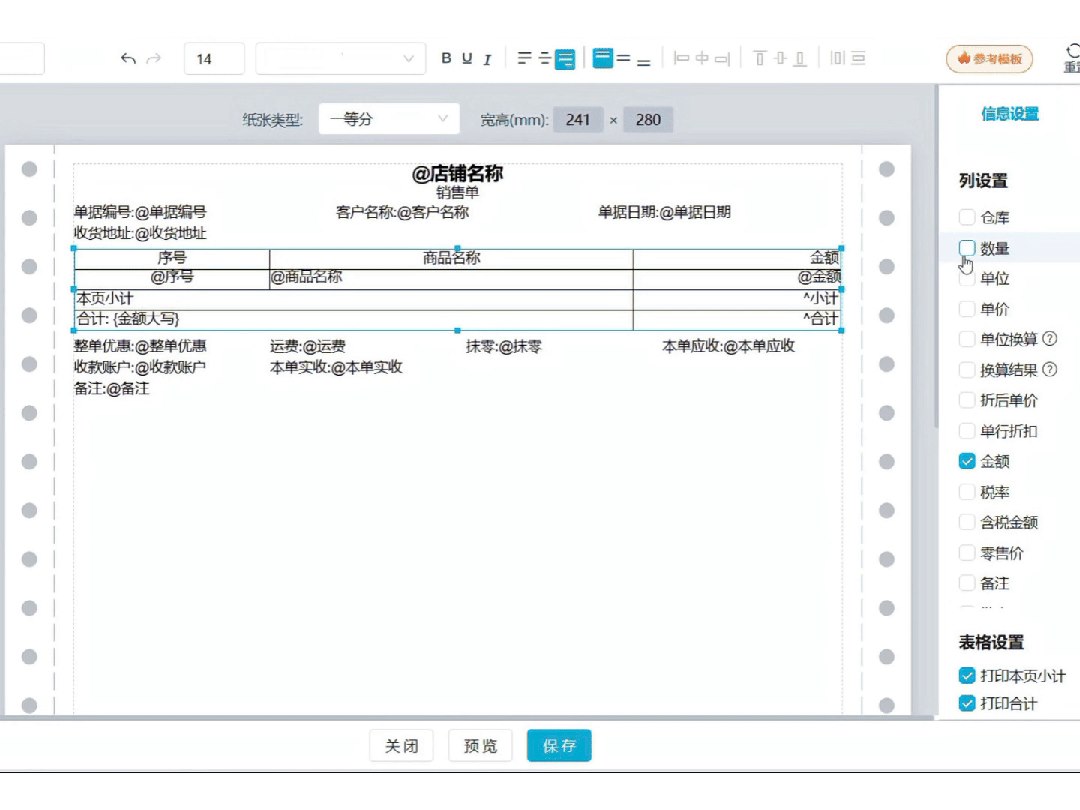Select the 备注:@备注 field on canvas
This screenshot has width=1080, height=810.
click(112, 388)
